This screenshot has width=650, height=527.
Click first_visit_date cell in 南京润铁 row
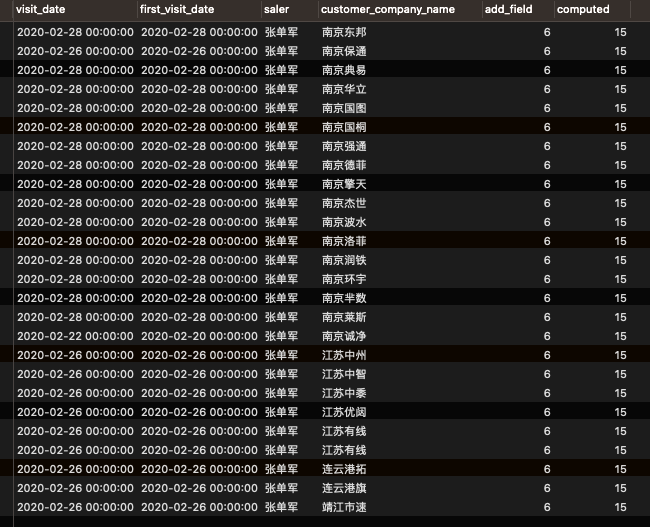point(199,260)
